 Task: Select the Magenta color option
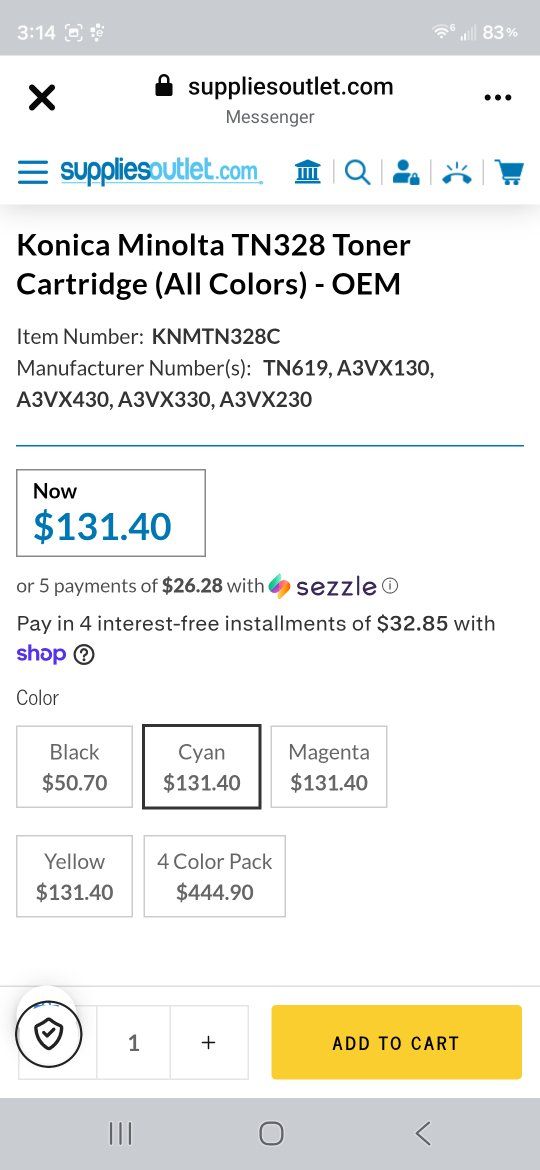pyautogui.click(x=329, y=766)
